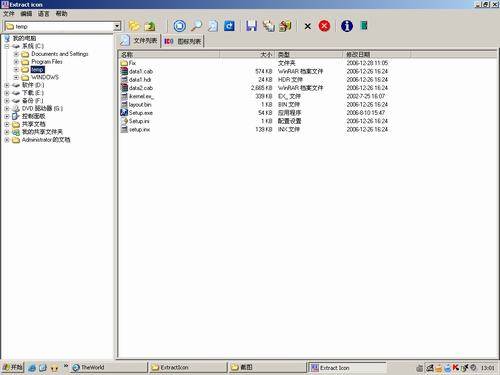Expand the DVD 驱动器 (G:) node
Screen dimensions: 500x375
click(7, 108)
